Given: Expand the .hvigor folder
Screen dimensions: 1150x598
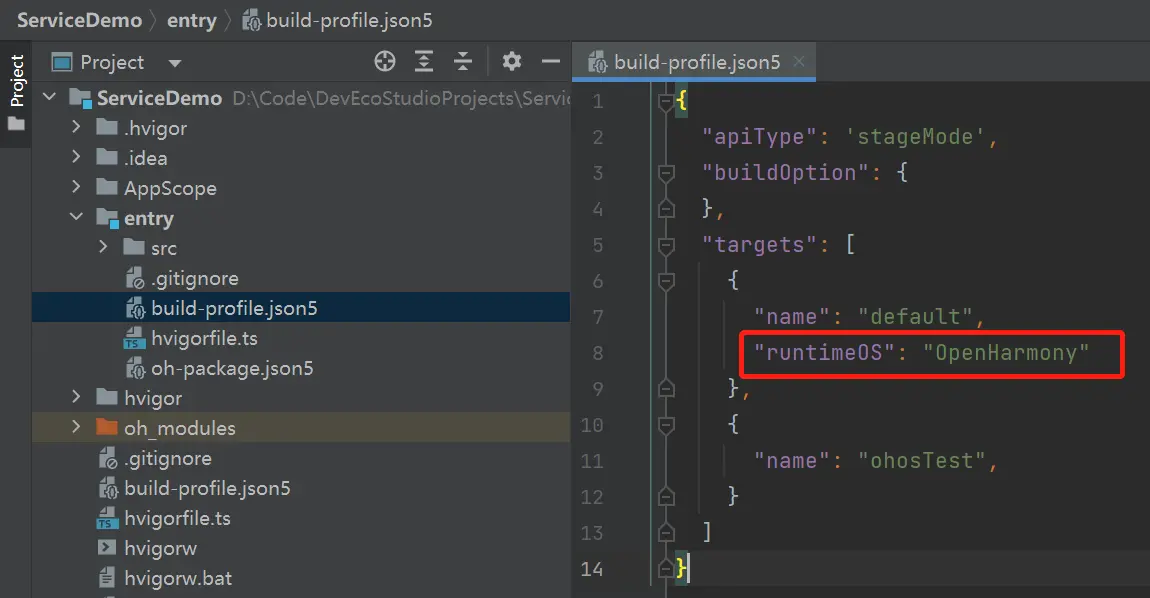Looking at the screenshot, I should click(x=76, y=126).
